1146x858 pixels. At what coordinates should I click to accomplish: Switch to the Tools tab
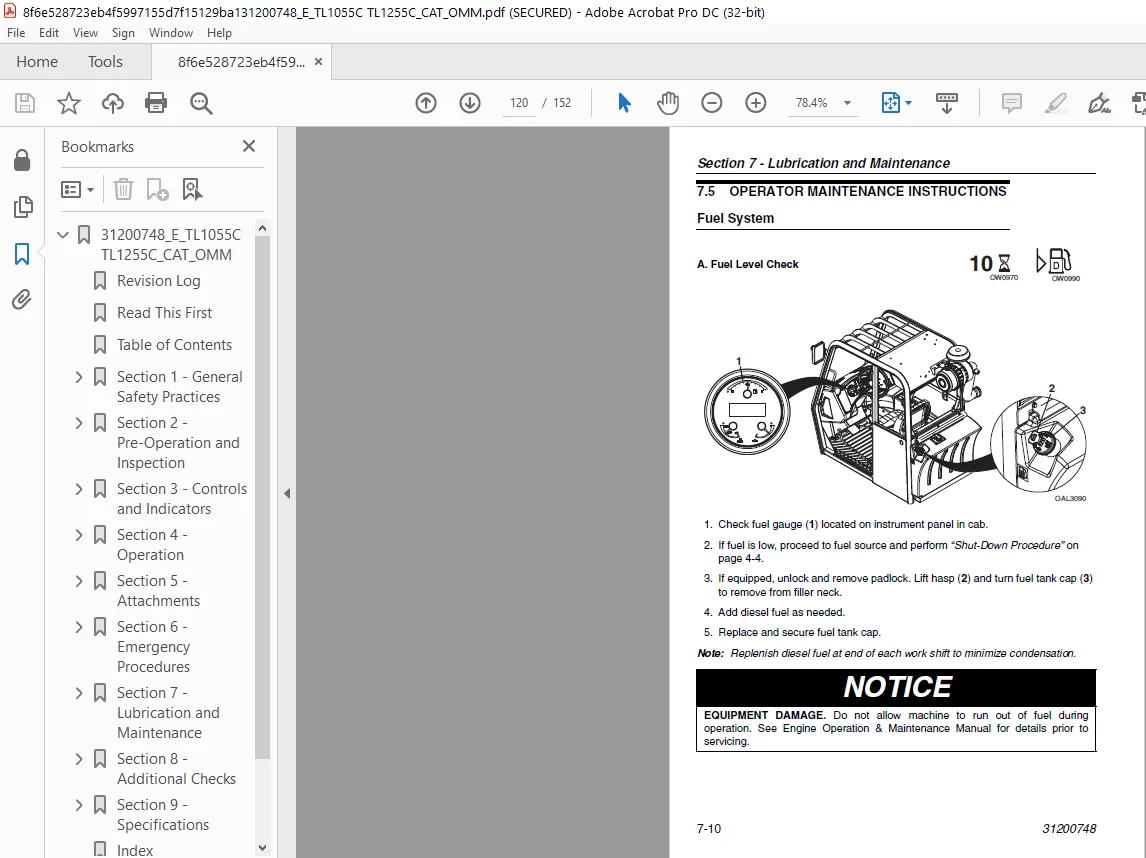105,61
